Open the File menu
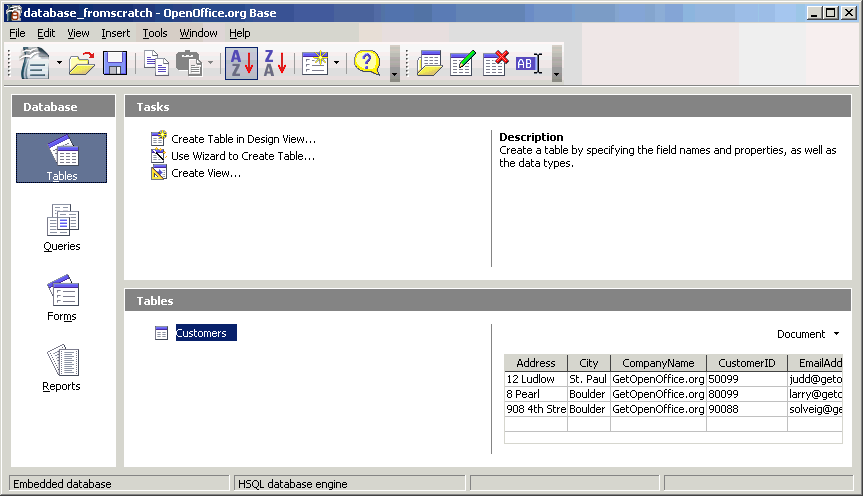The height and width of the screenshot is (496, 863). pyautogui.click(x=17, y=33)
